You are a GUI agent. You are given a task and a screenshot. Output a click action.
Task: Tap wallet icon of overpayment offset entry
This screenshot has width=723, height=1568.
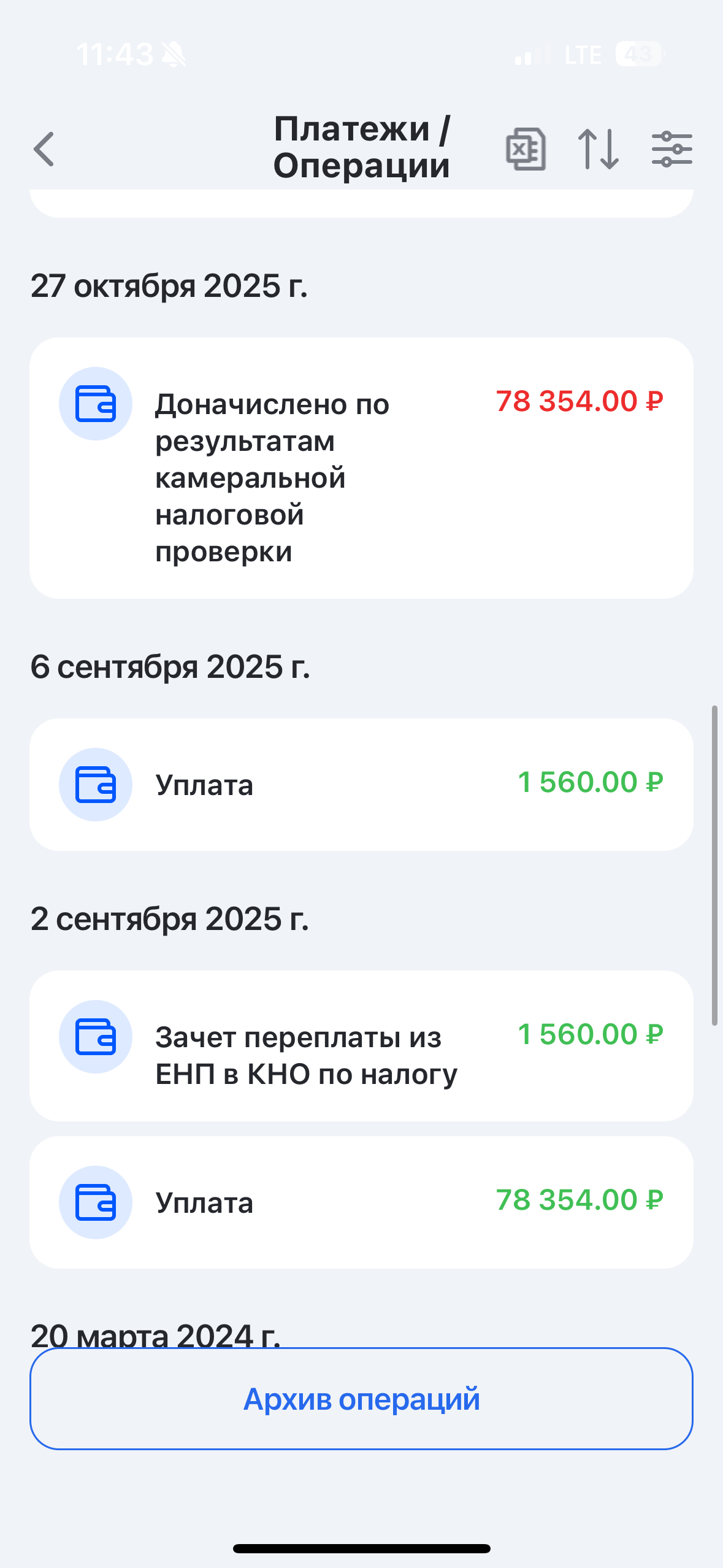click(96, 1037)
